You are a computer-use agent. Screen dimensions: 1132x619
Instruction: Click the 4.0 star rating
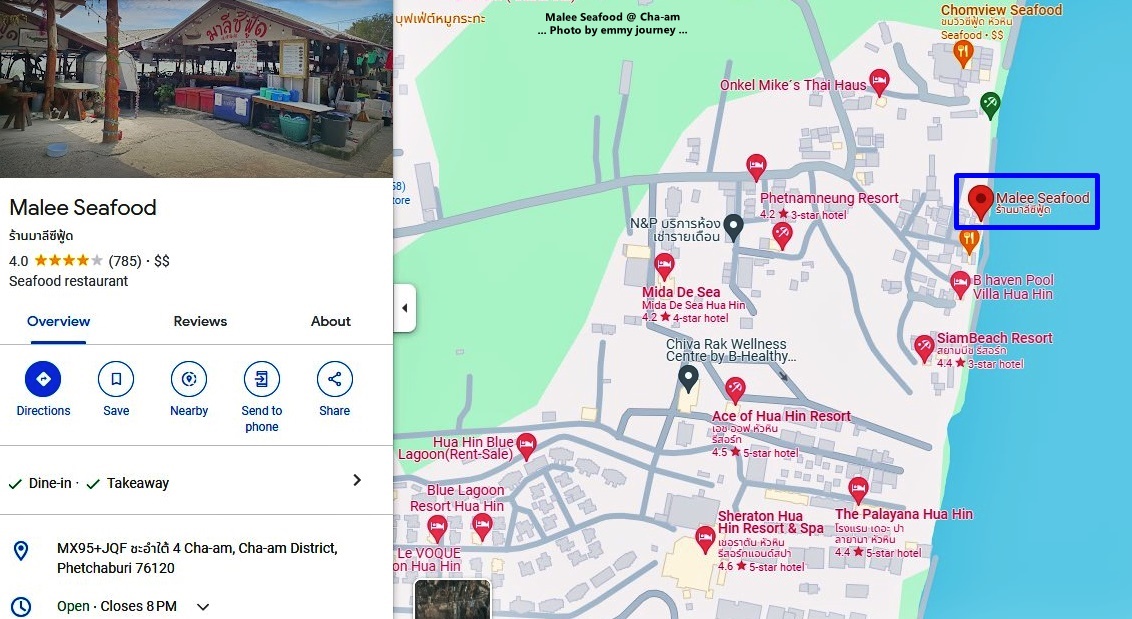coord(56,261)
